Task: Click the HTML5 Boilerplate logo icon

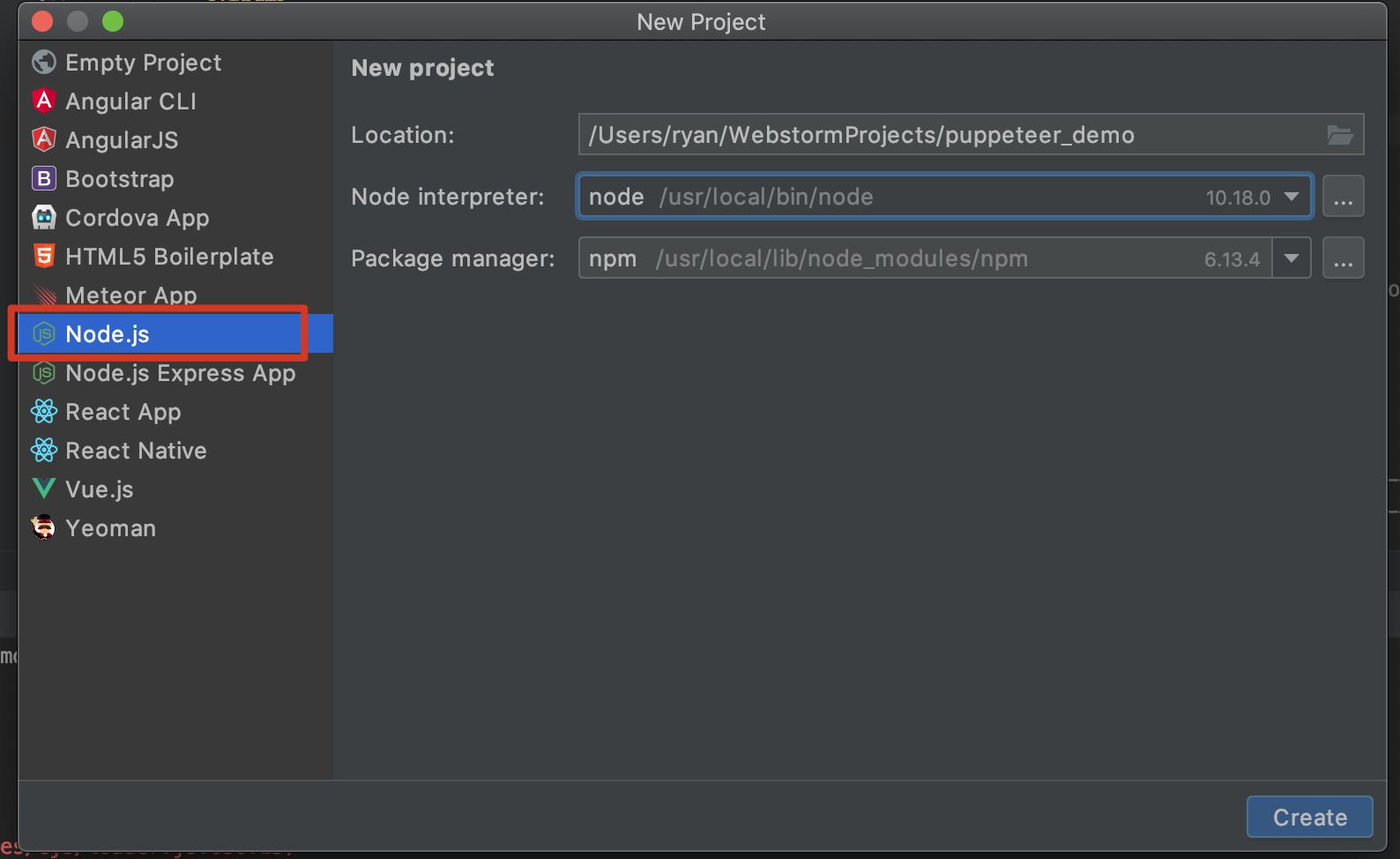Action: click(44, 257)
